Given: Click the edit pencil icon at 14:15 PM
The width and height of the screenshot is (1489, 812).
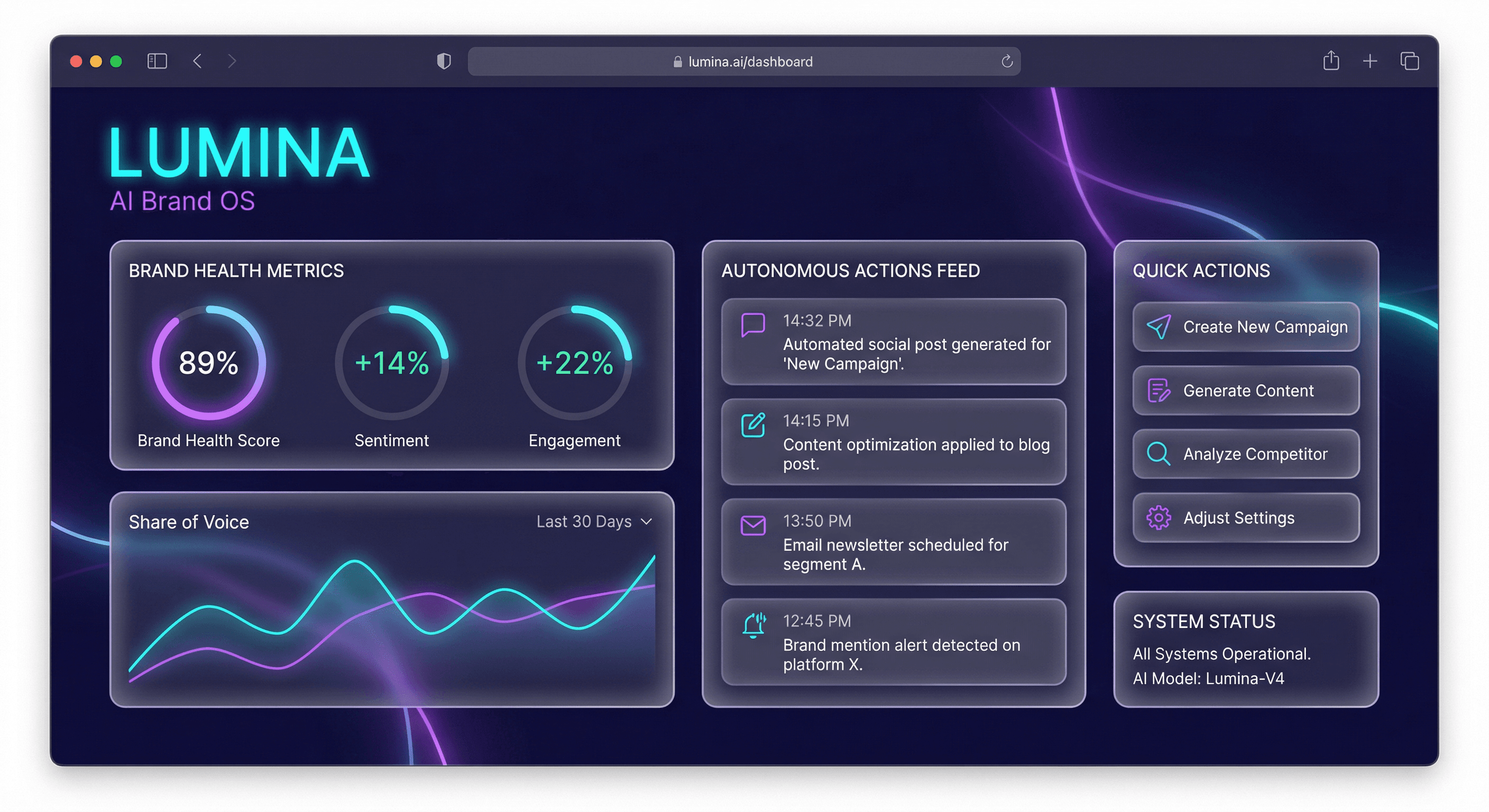Looking at the screenshot, I should [752, 425].
